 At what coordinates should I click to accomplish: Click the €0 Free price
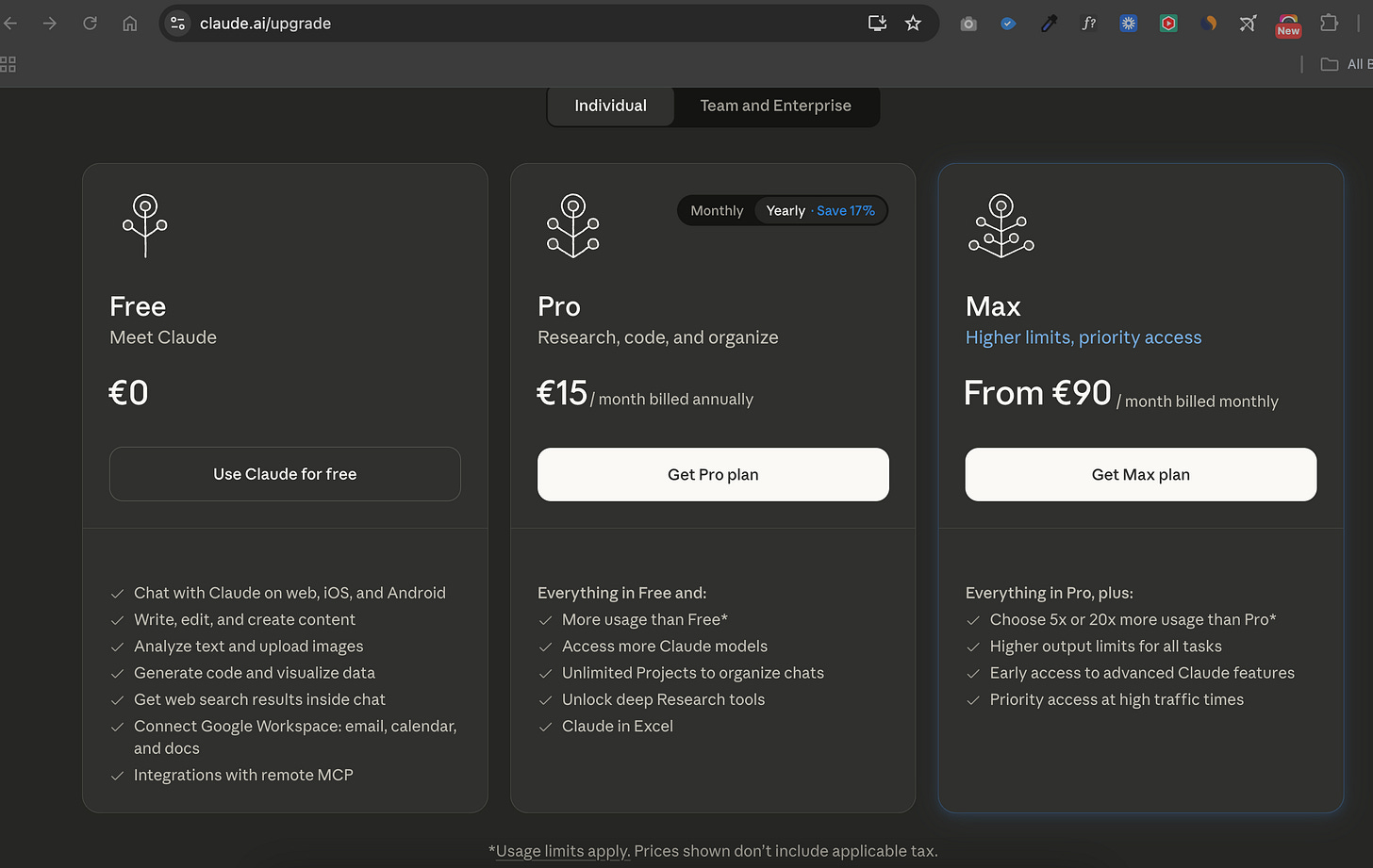(x=129, y=393)
